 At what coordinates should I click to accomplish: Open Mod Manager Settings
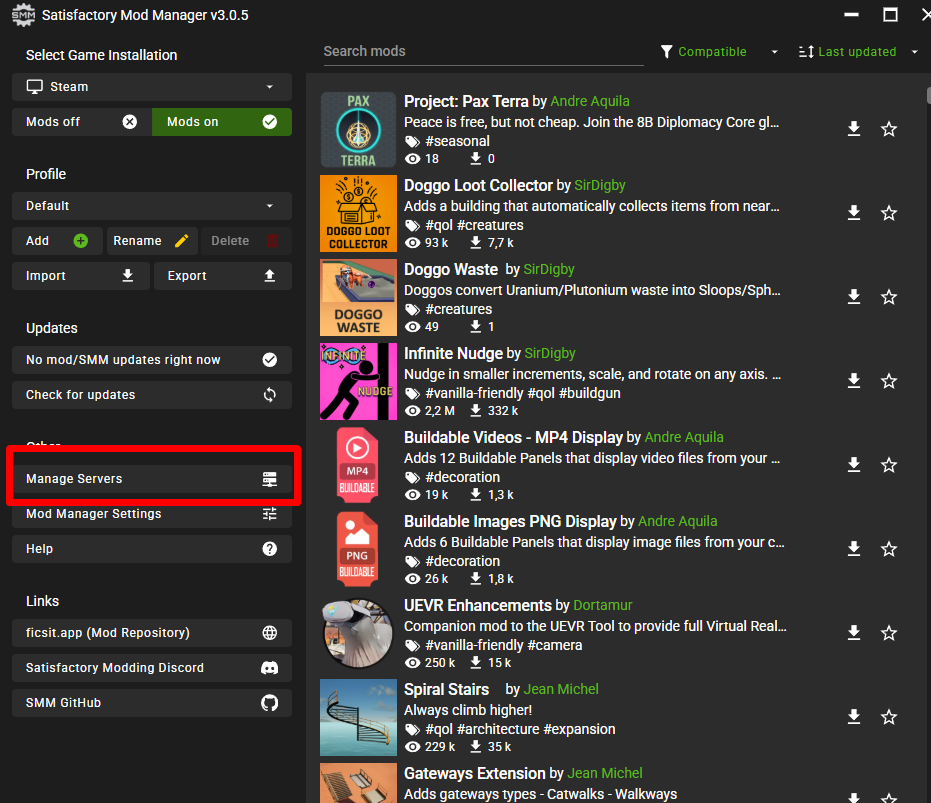click(x=152, y=514)
